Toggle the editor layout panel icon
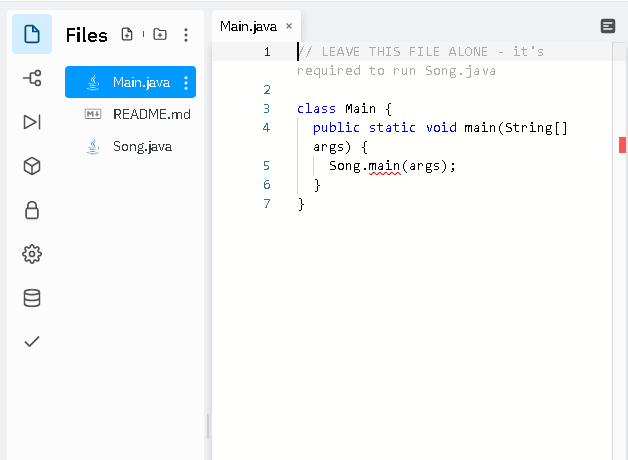The height and width of the screenshot is (460, 628). coord(608,26)
